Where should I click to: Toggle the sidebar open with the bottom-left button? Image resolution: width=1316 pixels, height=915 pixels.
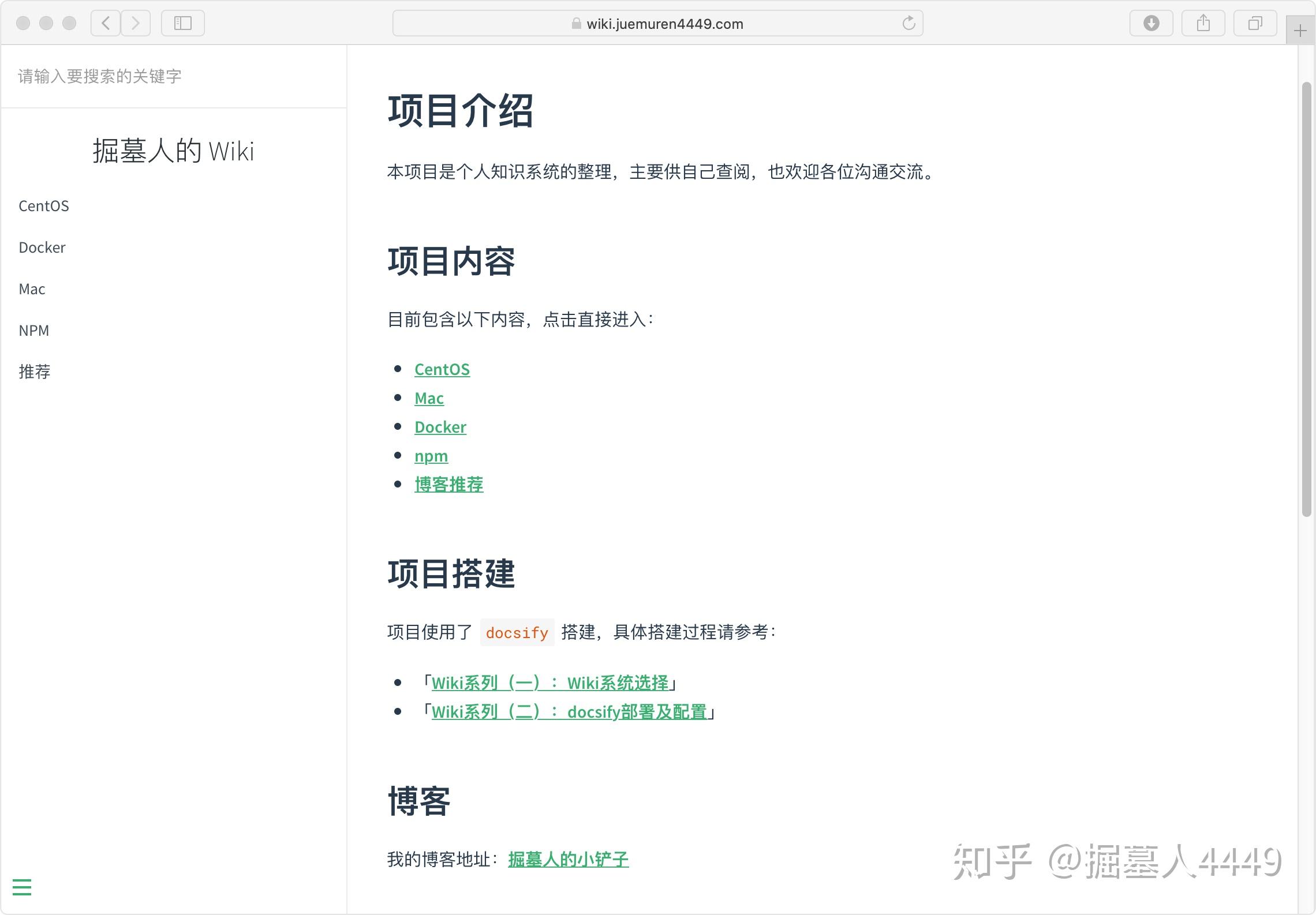pyautogui.click(x=21, y=887)
